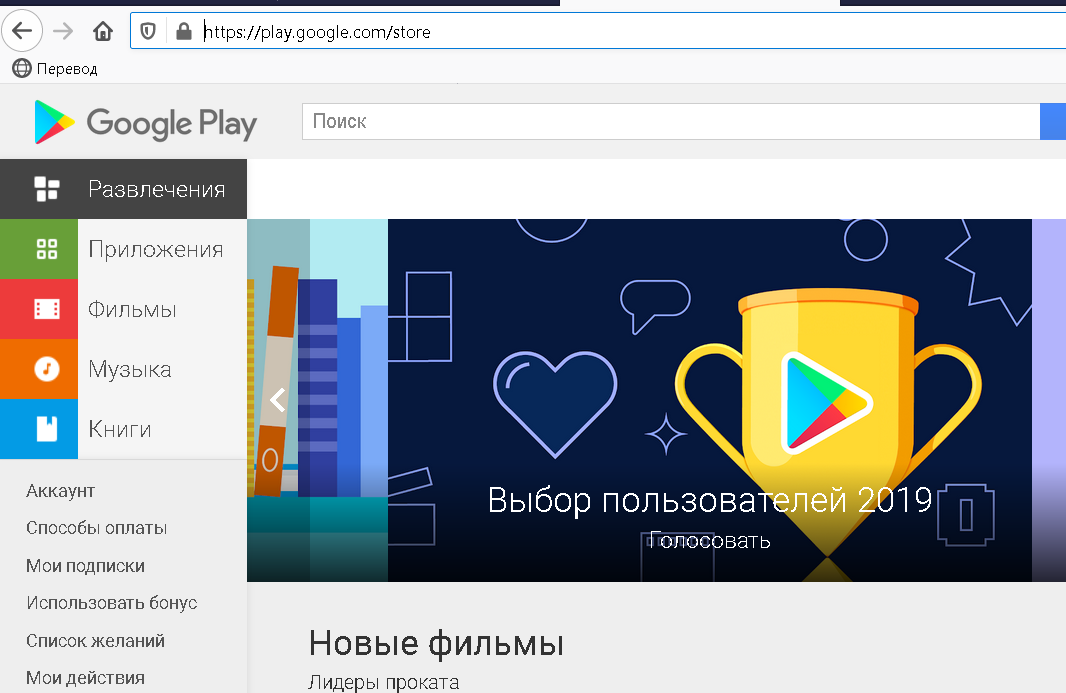Click the books banner on the left
Image resolution: width=1066 pixels, height=693 pixels.
click(x=317, y=400)
